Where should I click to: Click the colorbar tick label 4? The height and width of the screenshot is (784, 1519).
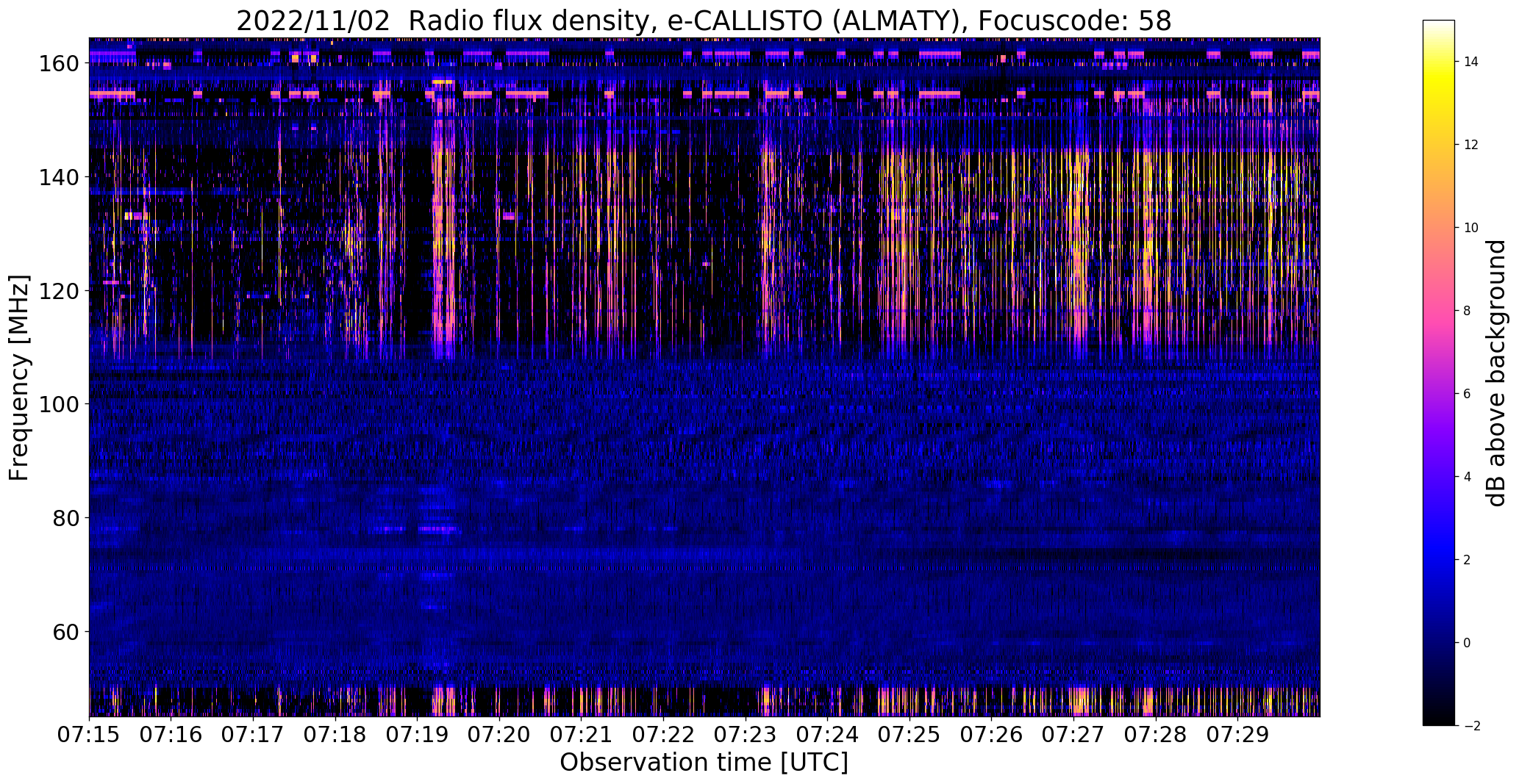[x=1467, y=477]
